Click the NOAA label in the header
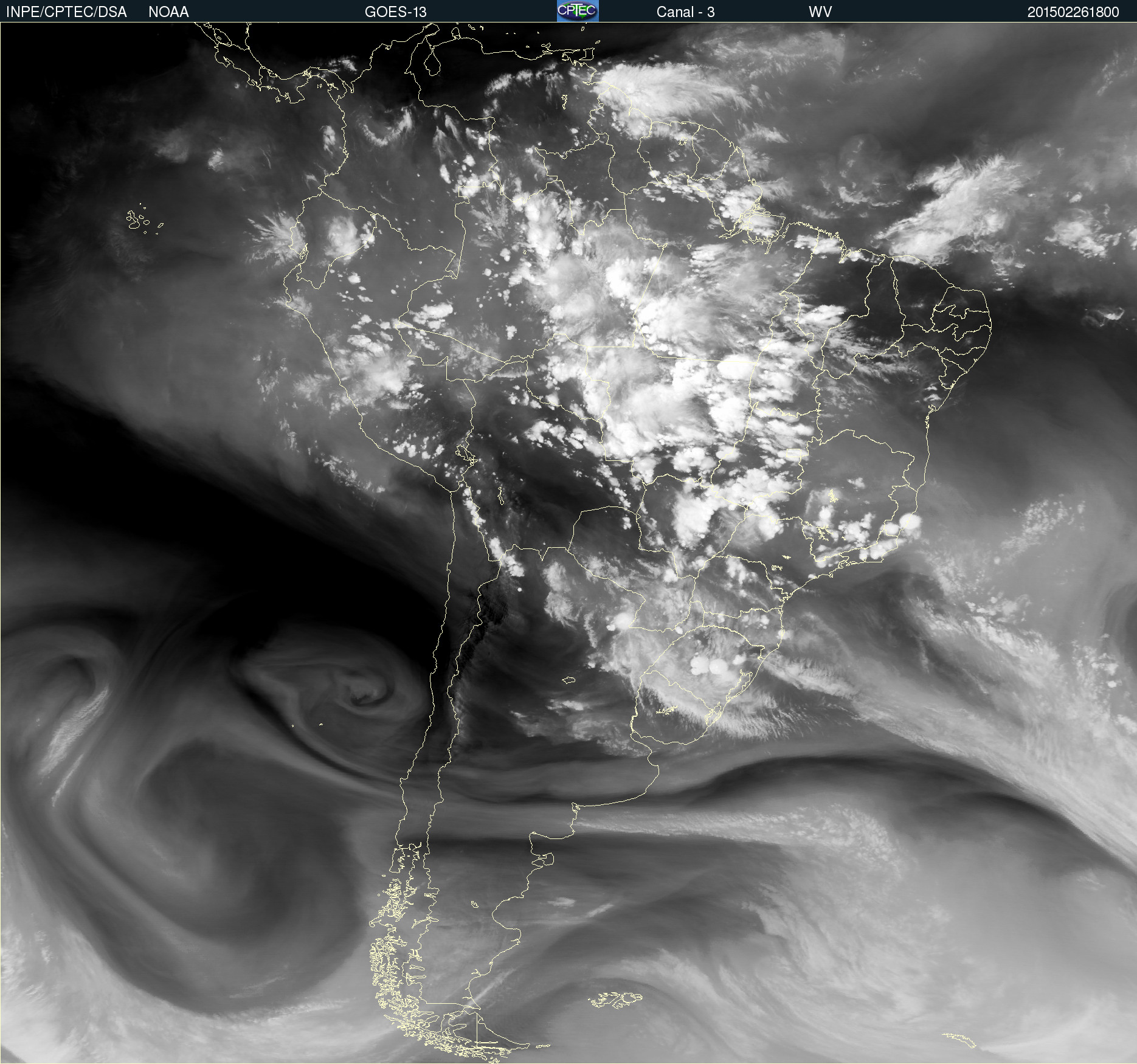 pyautogui.click(x=168, y=12)
